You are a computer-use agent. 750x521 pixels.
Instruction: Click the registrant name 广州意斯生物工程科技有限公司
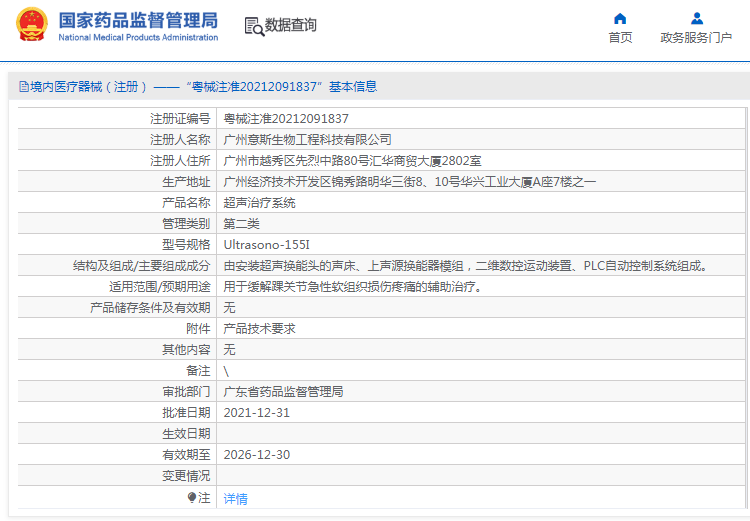click(307, 139)
